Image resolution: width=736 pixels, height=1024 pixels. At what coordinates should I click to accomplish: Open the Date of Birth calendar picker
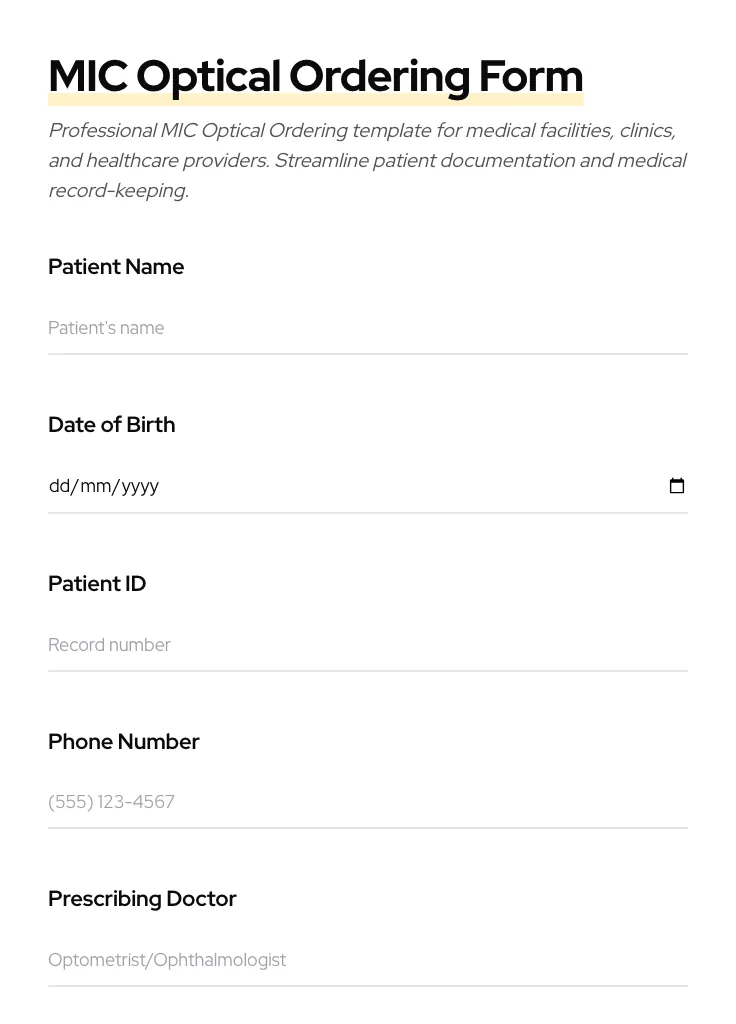click(677, 486)
